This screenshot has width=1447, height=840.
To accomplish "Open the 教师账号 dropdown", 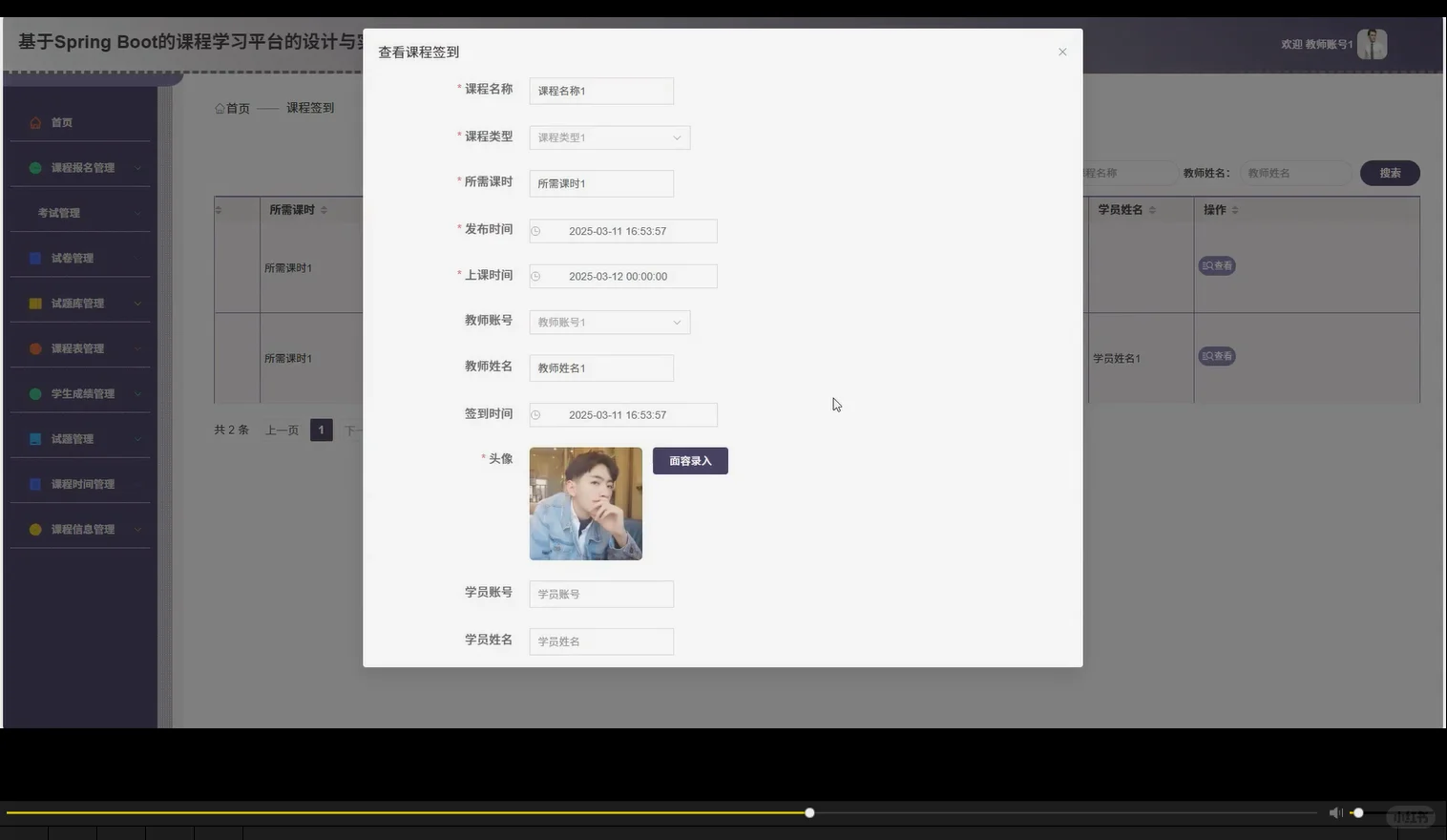I will [677, 322].
